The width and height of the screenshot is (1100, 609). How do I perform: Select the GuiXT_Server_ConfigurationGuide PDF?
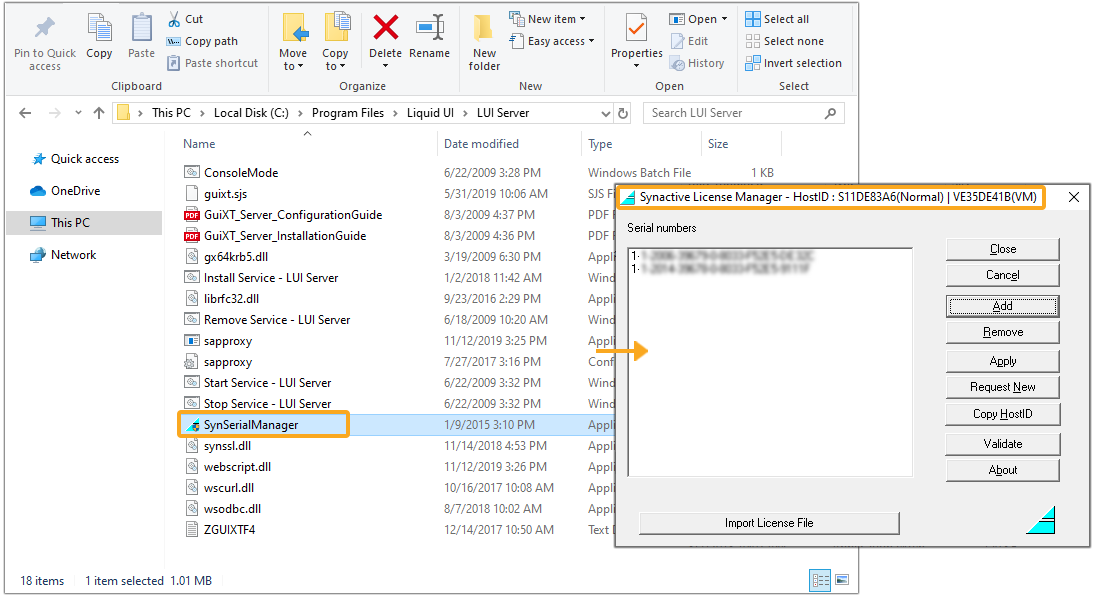[293, 215]
